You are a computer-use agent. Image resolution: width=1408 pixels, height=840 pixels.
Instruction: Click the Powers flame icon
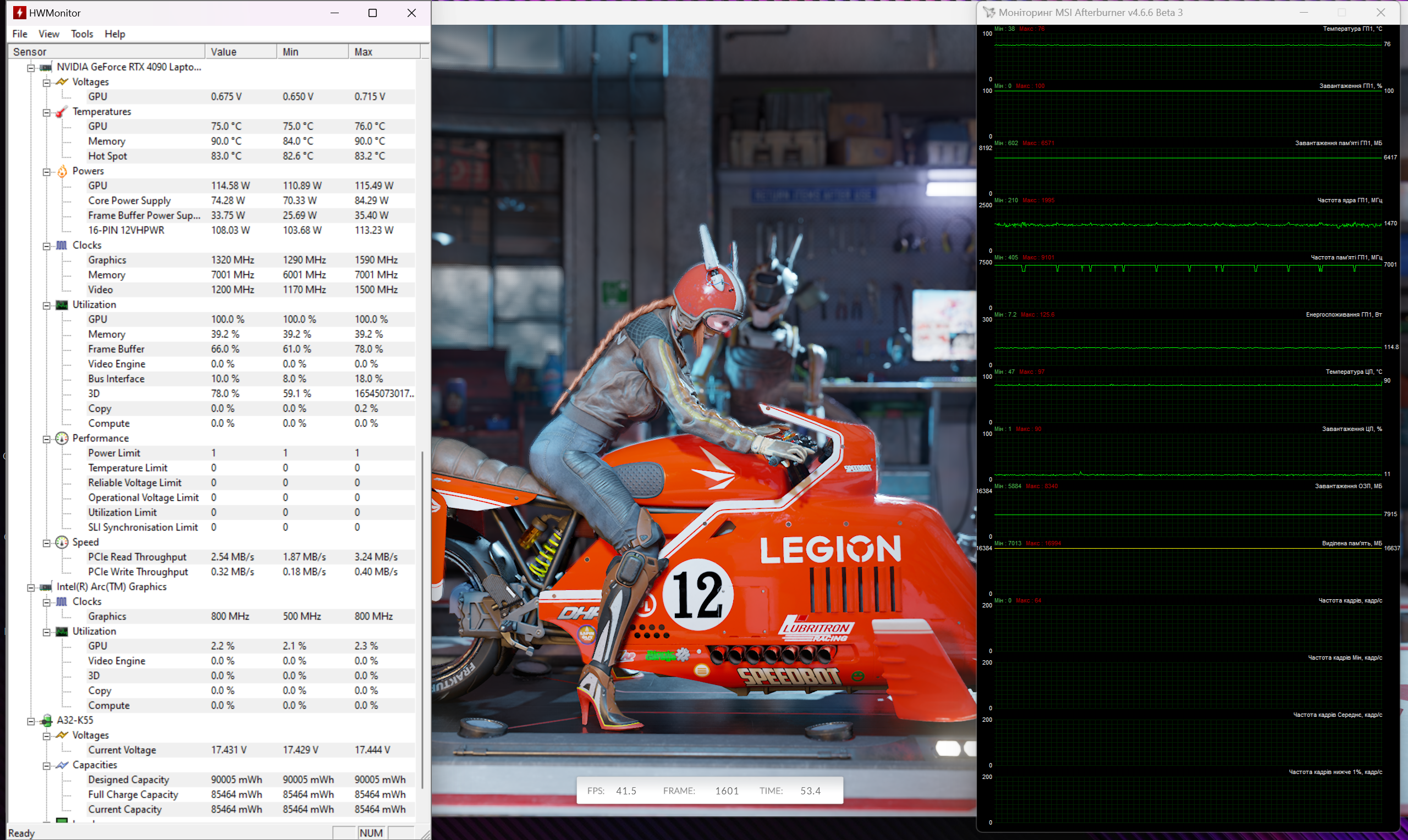click(x=62, y=171)
